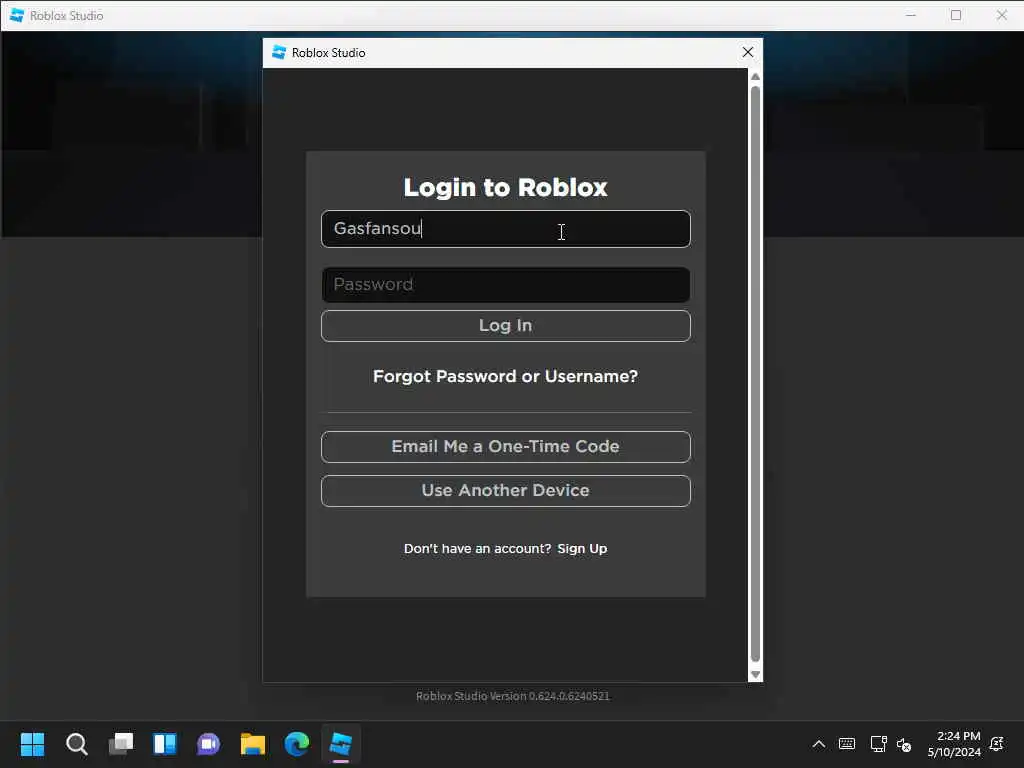The image size is (1024, 768).
Task: Follow the Sign Up link
Action: tap(582, 549)
